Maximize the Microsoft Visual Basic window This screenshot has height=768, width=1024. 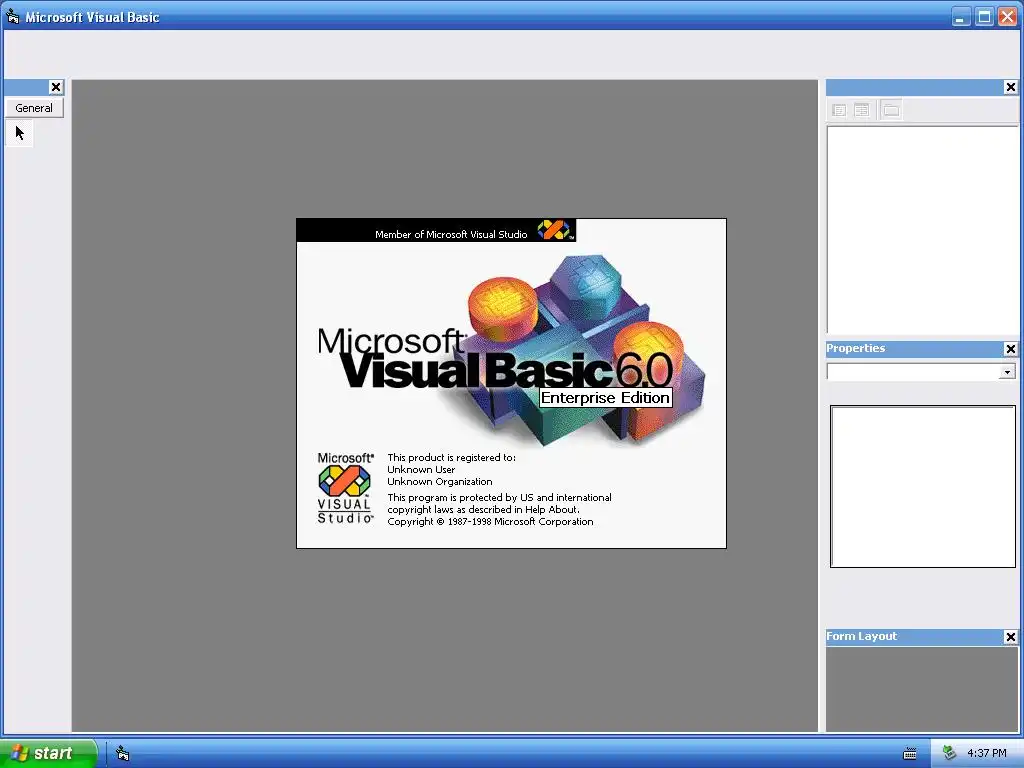(984, 16)
